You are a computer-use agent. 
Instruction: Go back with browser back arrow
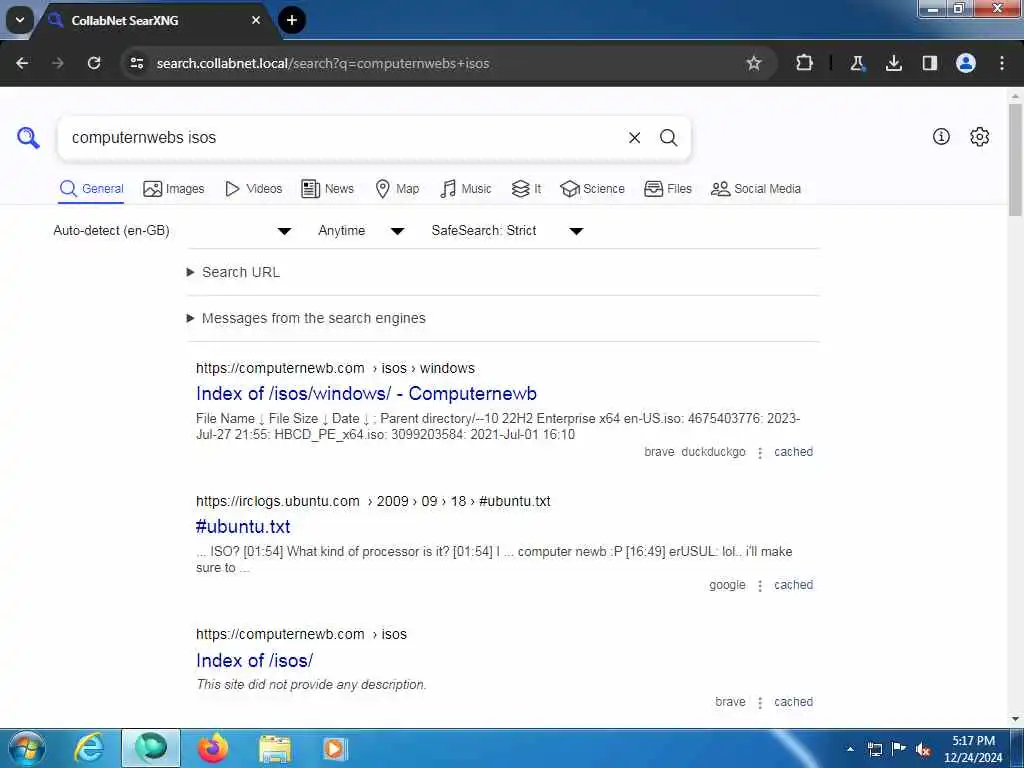[22, 63]
